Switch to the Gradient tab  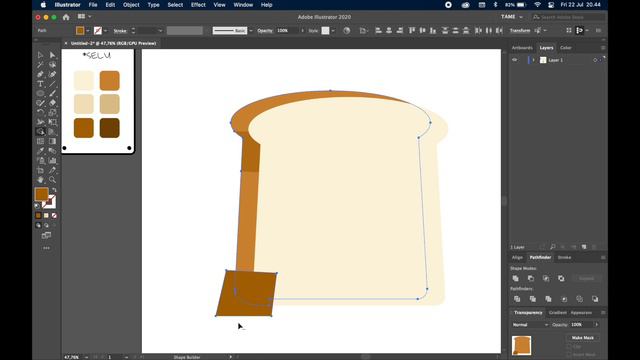(x=557, y=313)
